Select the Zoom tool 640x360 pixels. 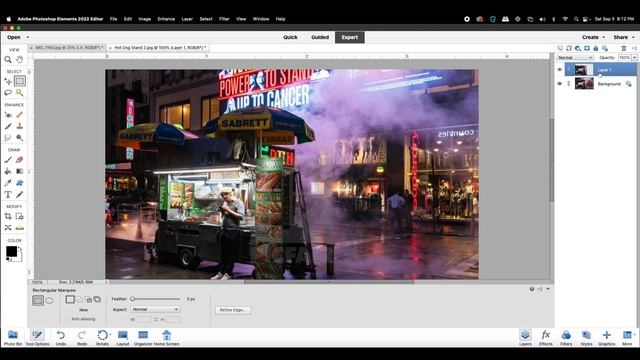coord(8,60)
